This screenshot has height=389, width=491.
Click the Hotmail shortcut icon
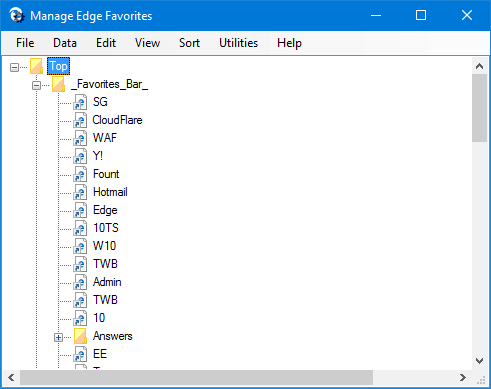tap(80, 192)
